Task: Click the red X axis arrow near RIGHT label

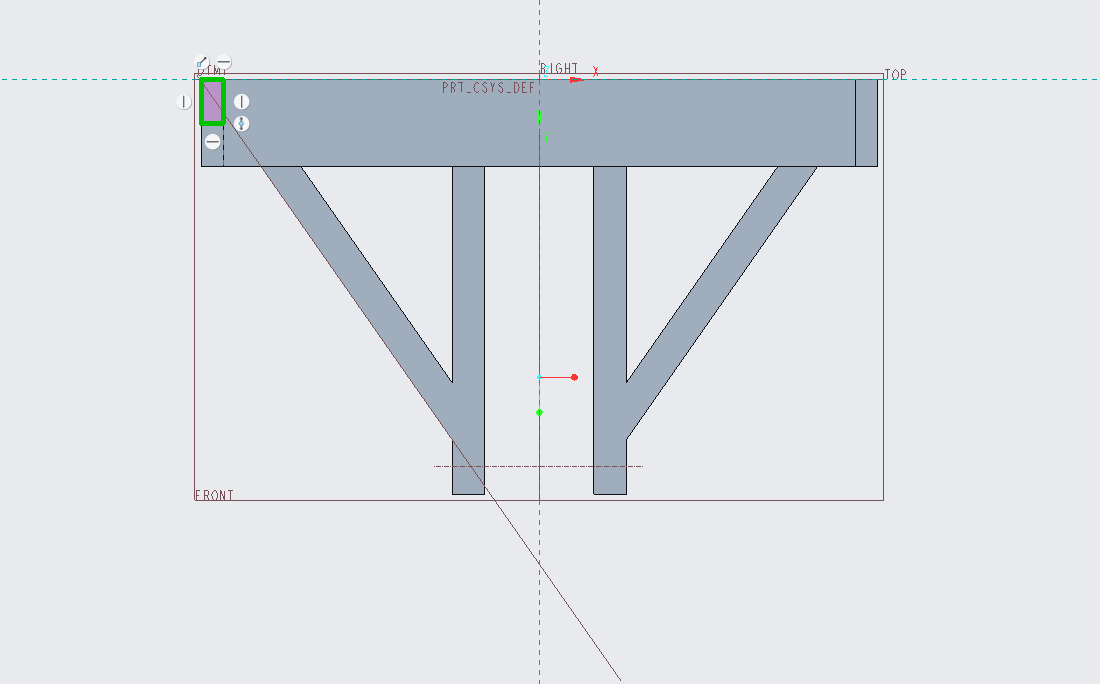Action: click(x=577, y=80)
